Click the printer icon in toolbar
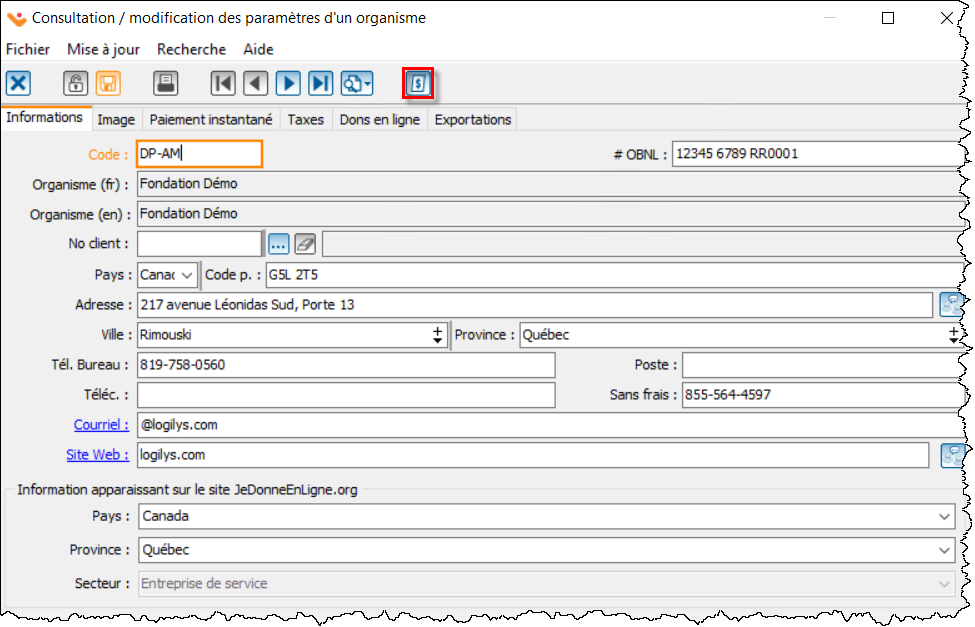The width and height of the screenshot is (975, 627). click(x=165, y=84)
